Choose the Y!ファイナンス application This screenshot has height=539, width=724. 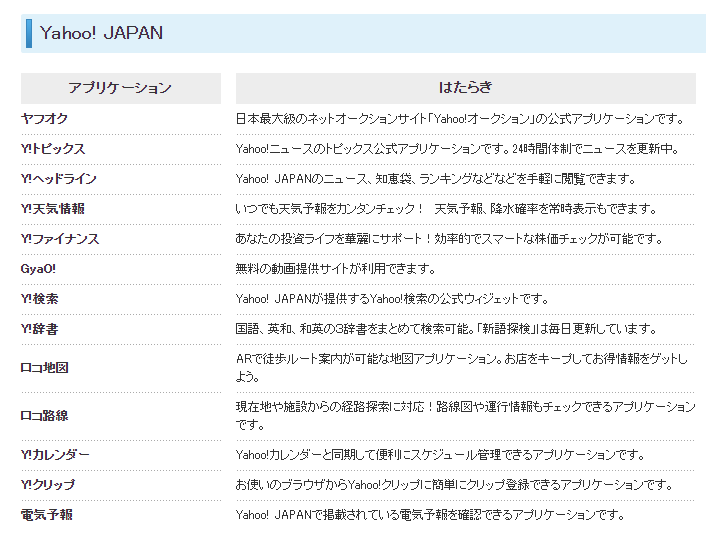point(60,239)
